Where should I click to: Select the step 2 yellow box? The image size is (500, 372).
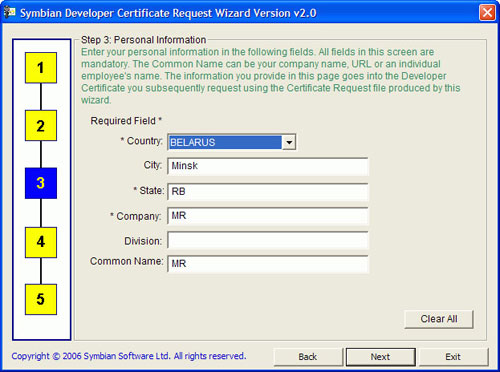click(41, 125)
